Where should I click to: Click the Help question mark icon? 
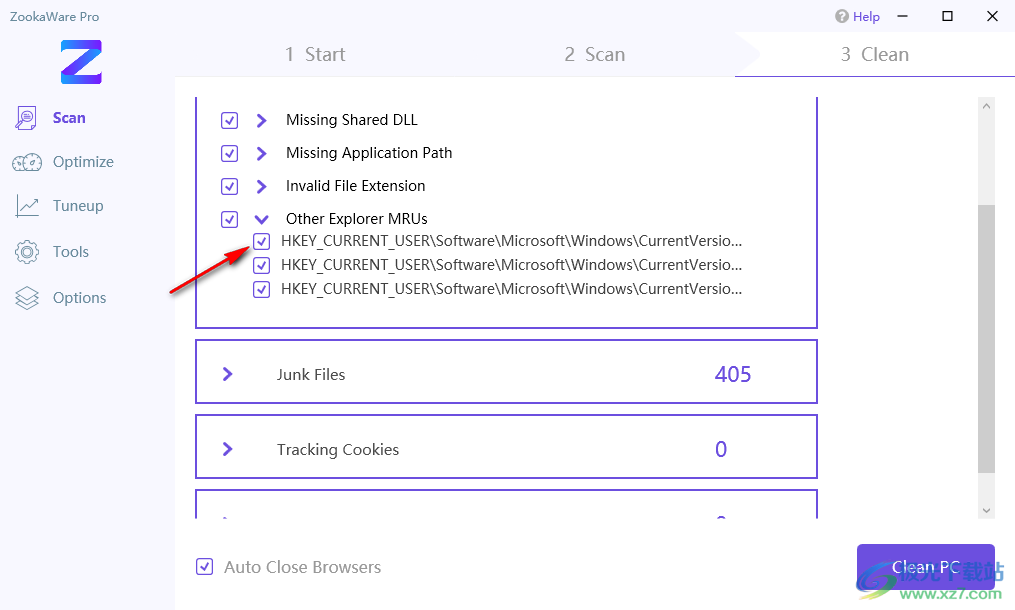842,17
